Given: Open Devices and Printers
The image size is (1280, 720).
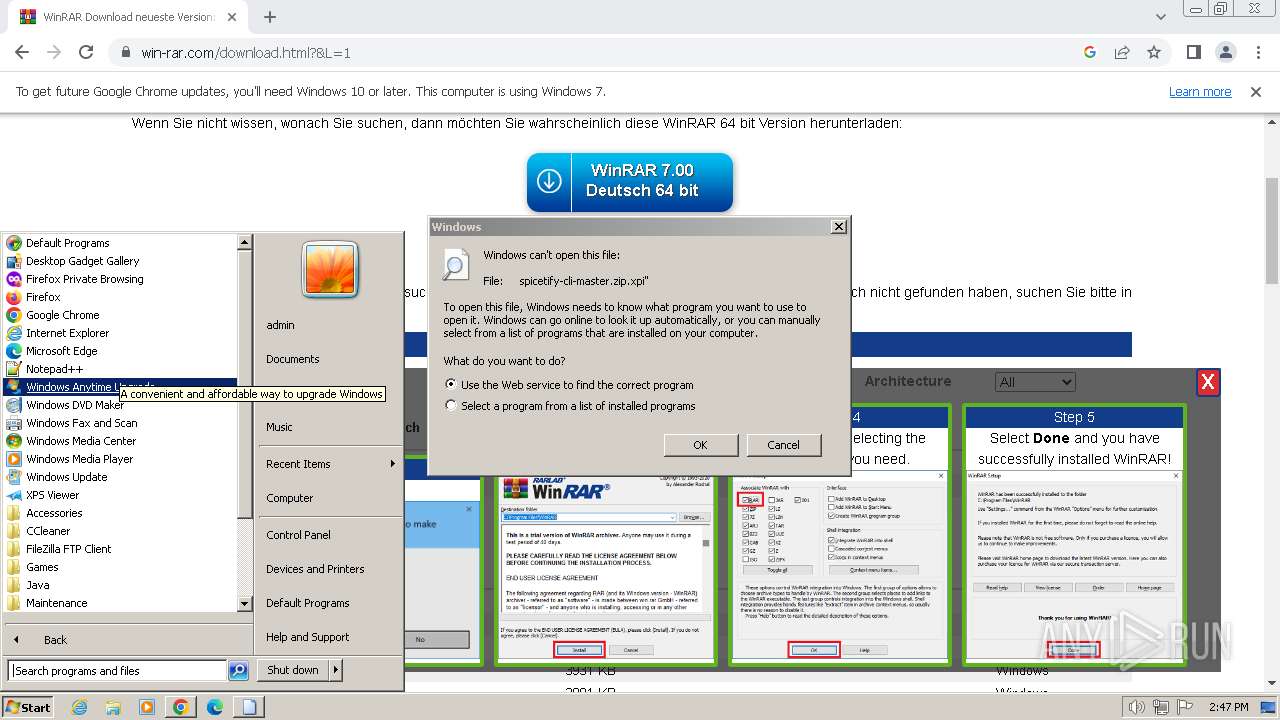Looking at the screenshot, I should (315, 569).
